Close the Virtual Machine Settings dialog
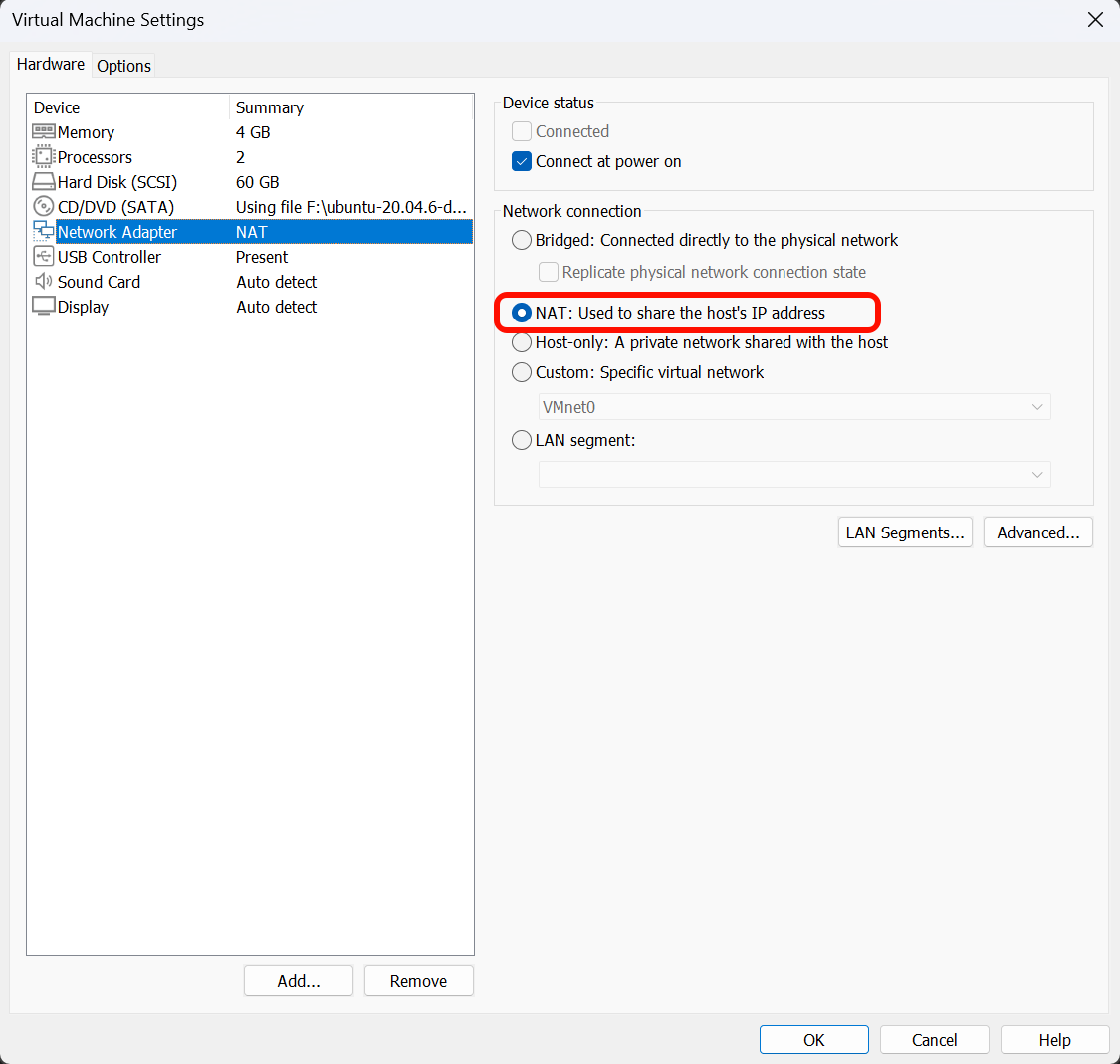This screenshot has width=1120, height=1064. point(1095,19)
